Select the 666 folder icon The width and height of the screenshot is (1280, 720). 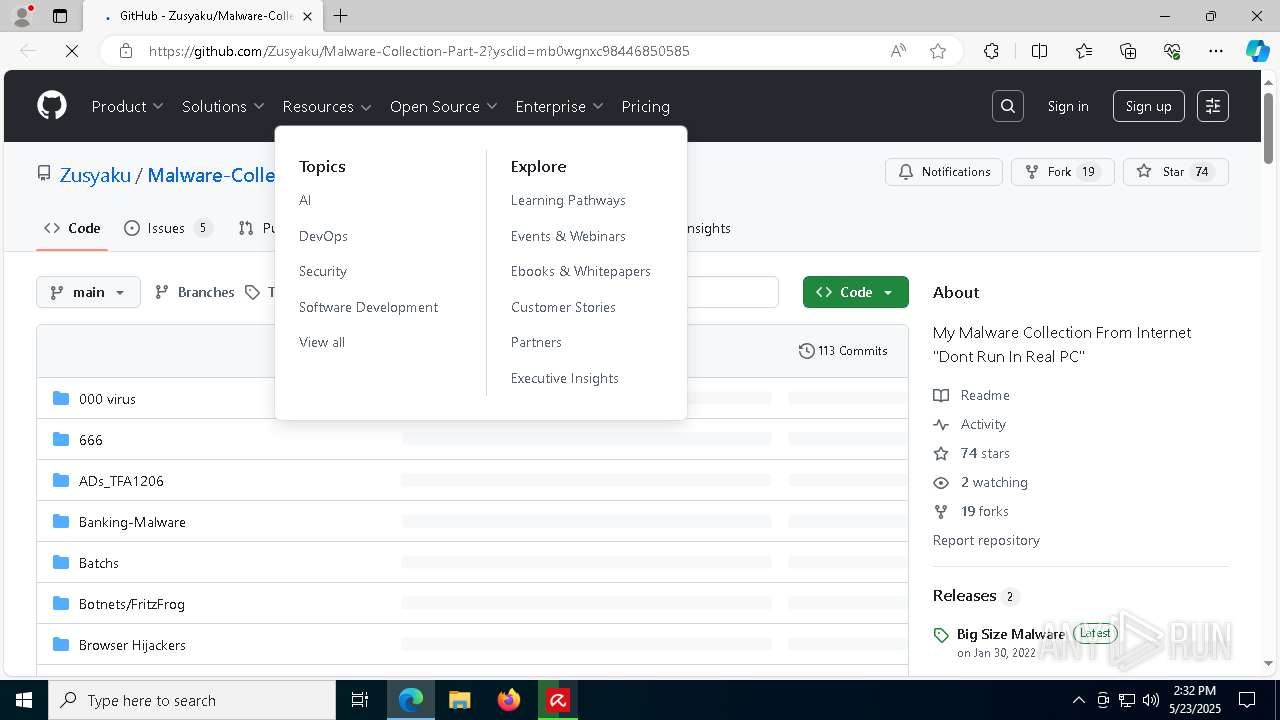pos(61,439)
